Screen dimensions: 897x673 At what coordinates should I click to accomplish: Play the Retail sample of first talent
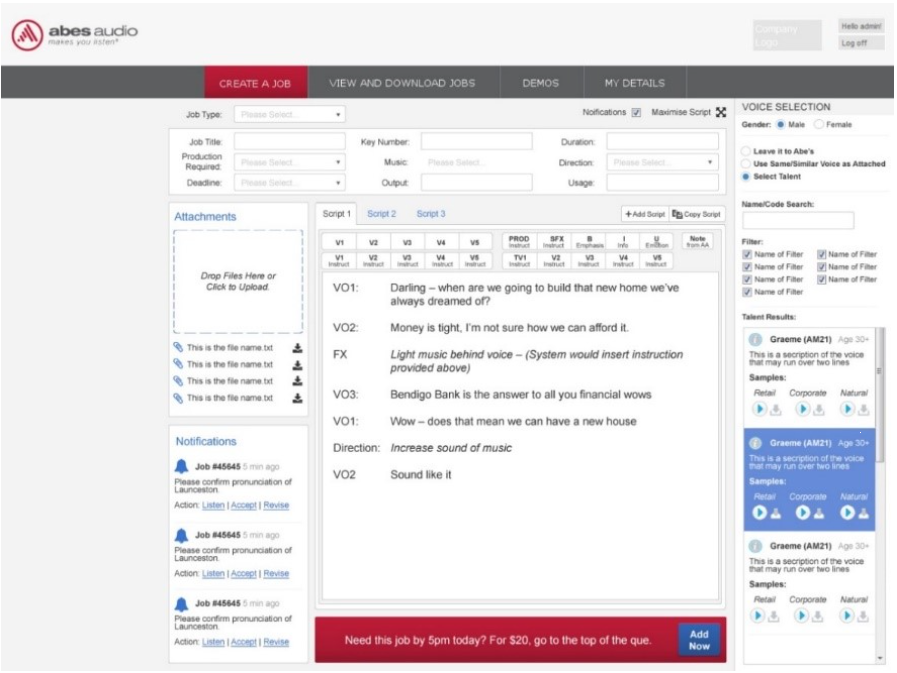click(759, 409)
